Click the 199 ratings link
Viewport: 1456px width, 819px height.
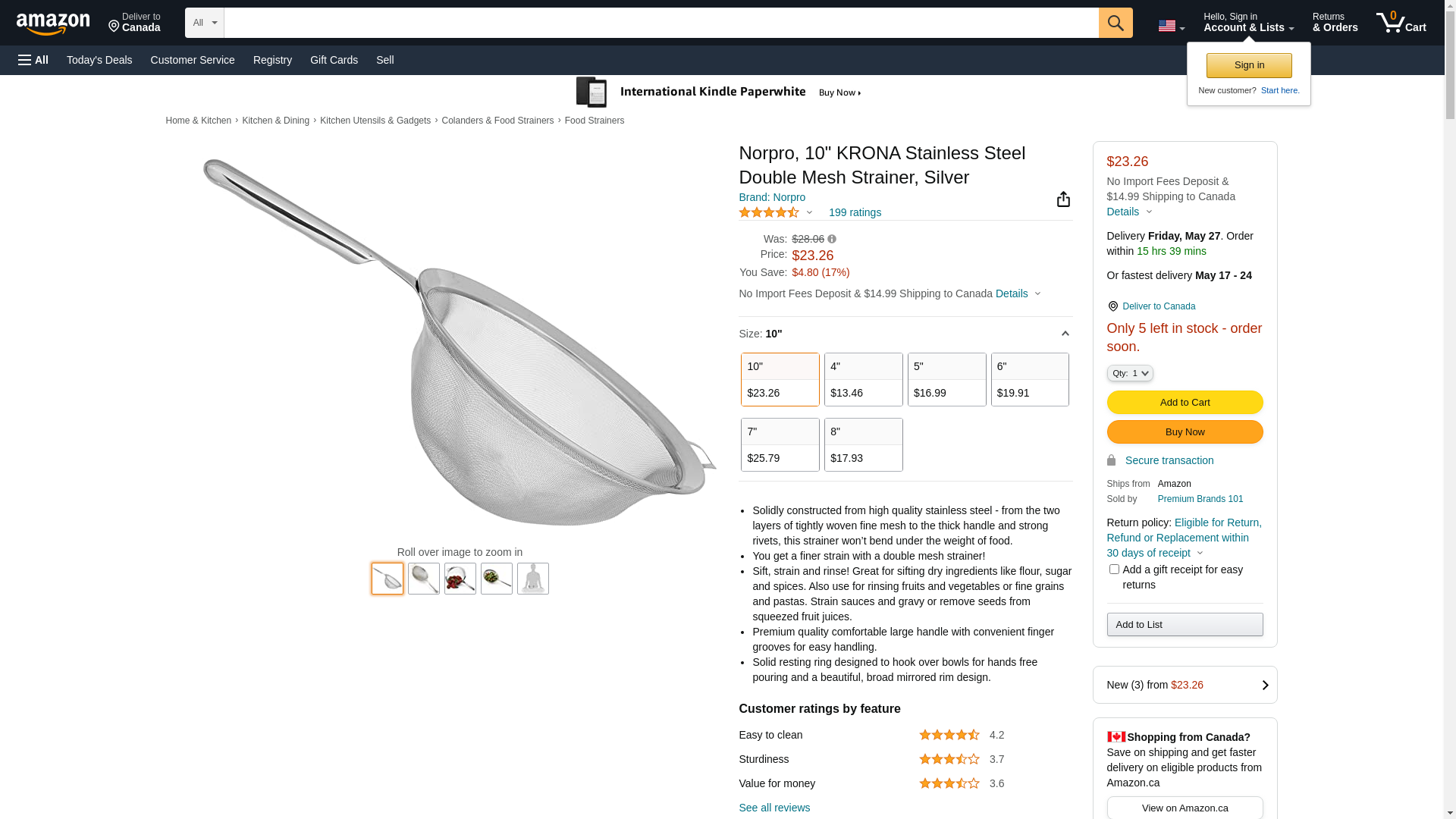pyautogui.click(x=855, y=213)
